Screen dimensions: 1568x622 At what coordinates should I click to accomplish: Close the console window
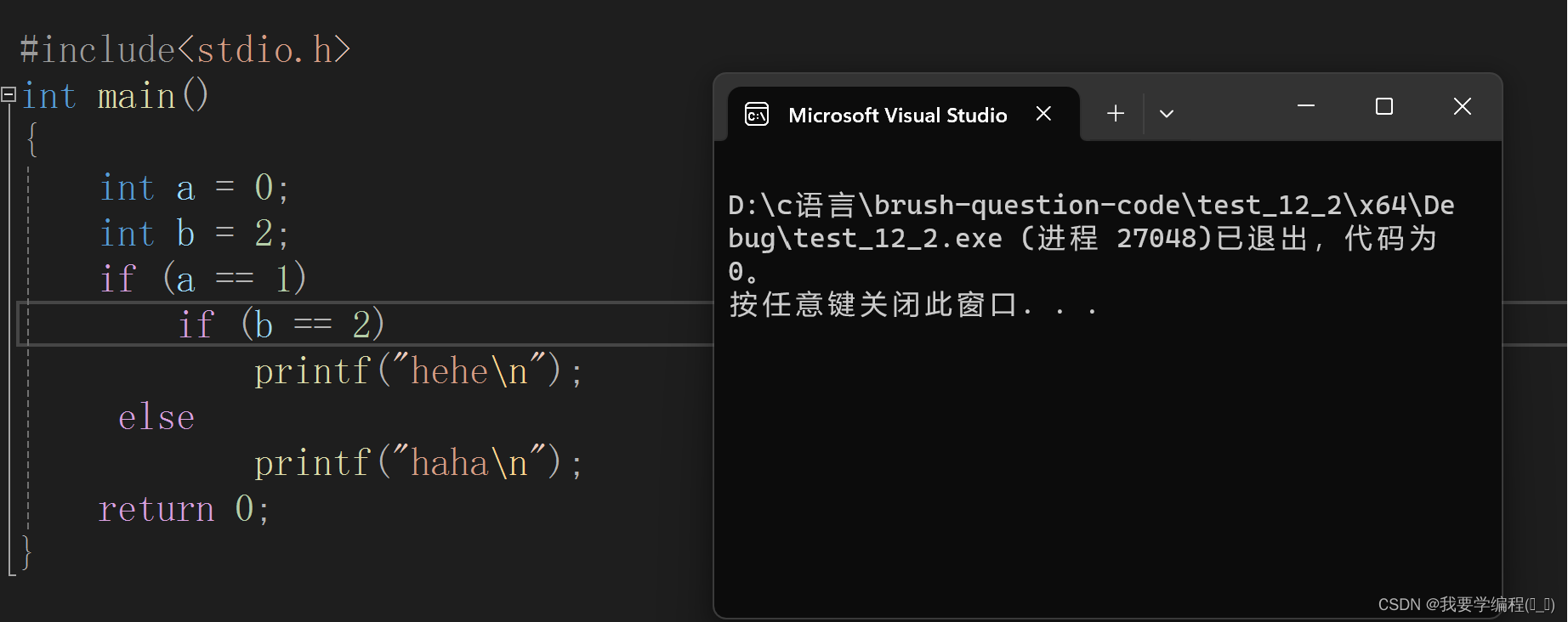1463,106
